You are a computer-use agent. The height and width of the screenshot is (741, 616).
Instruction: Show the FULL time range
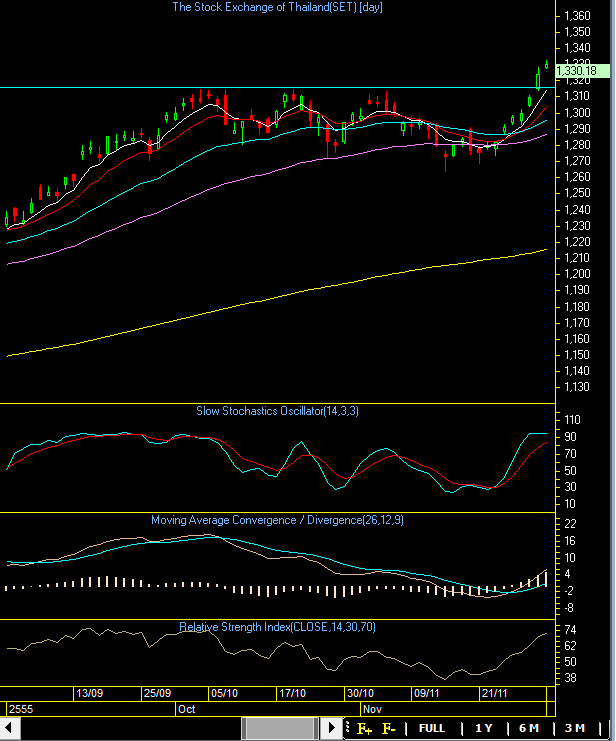(x=432, y=728)
